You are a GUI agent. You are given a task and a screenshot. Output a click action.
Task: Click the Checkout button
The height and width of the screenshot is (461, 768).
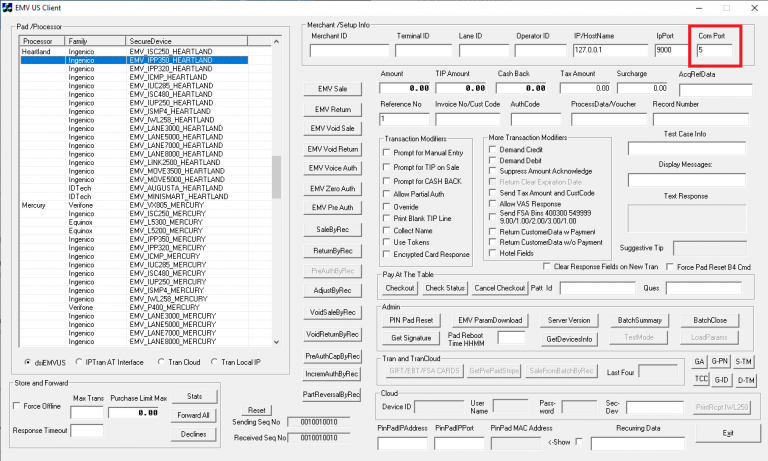coord(400,288)
